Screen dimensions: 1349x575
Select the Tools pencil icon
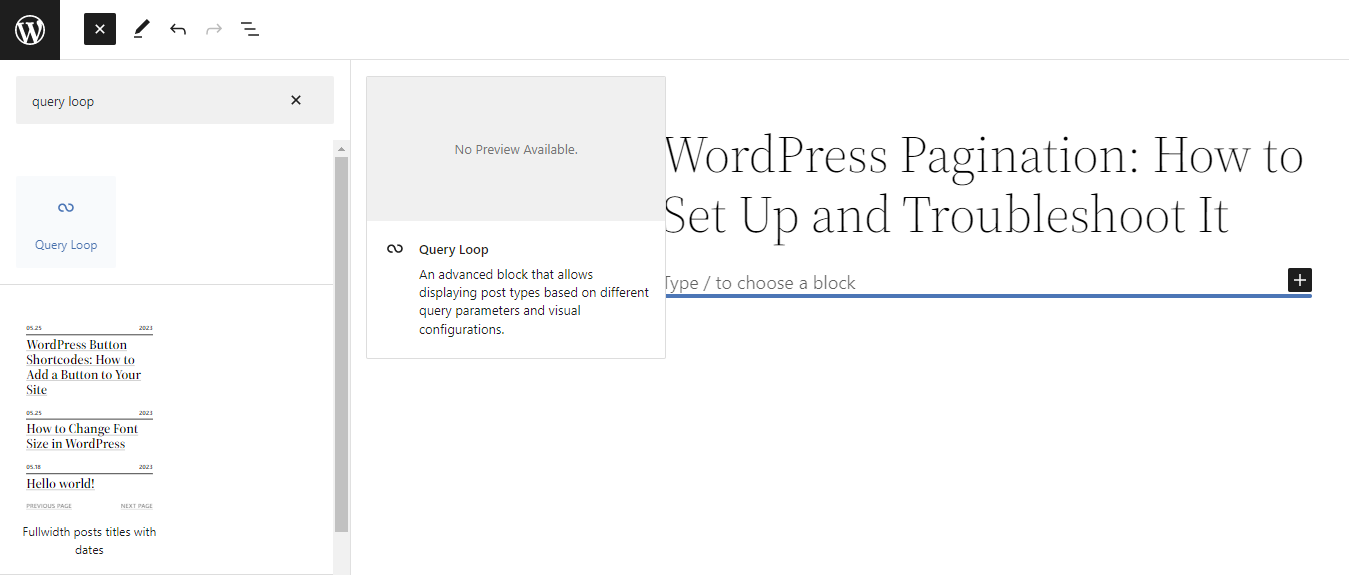click(140, 29)
